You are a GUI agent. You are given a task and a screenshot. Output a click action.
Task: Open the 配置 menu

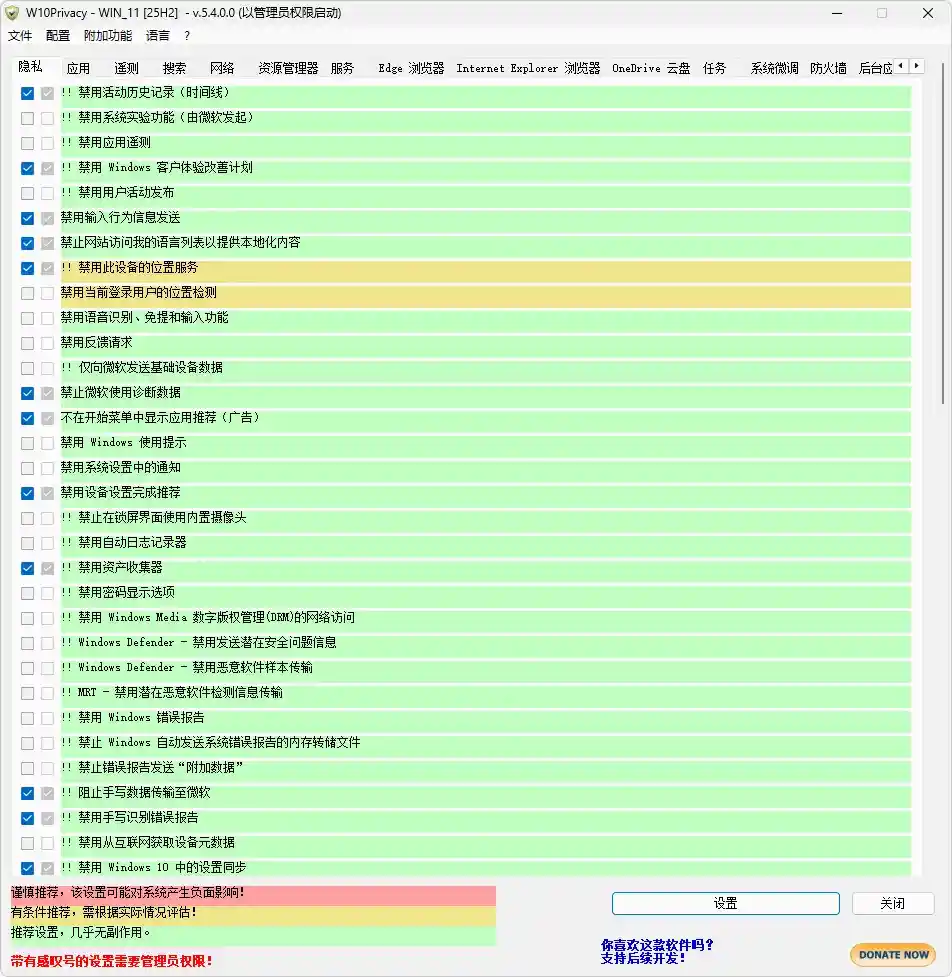click(x=58, y=36)
